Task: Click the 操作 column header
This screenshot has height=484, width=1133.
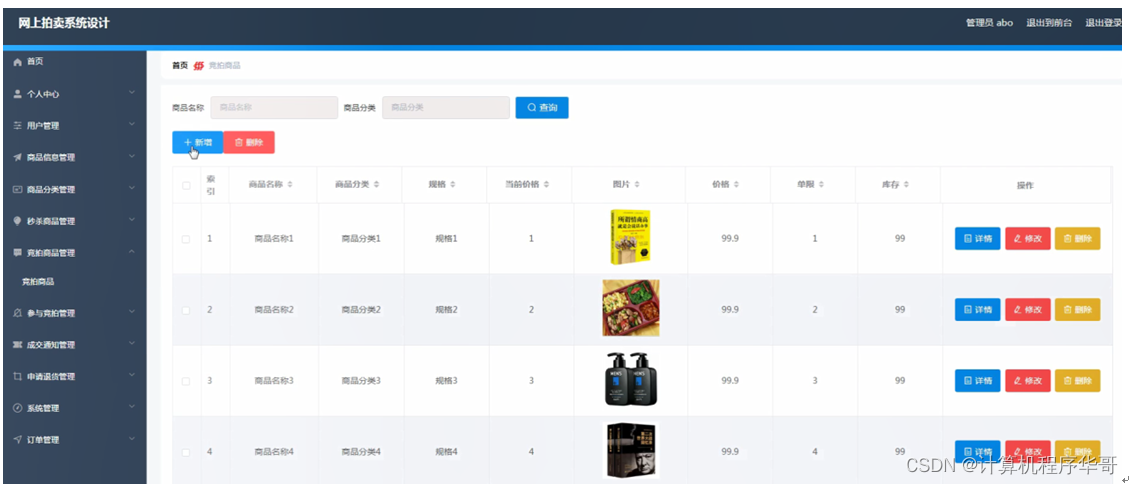Action: 1025,186
